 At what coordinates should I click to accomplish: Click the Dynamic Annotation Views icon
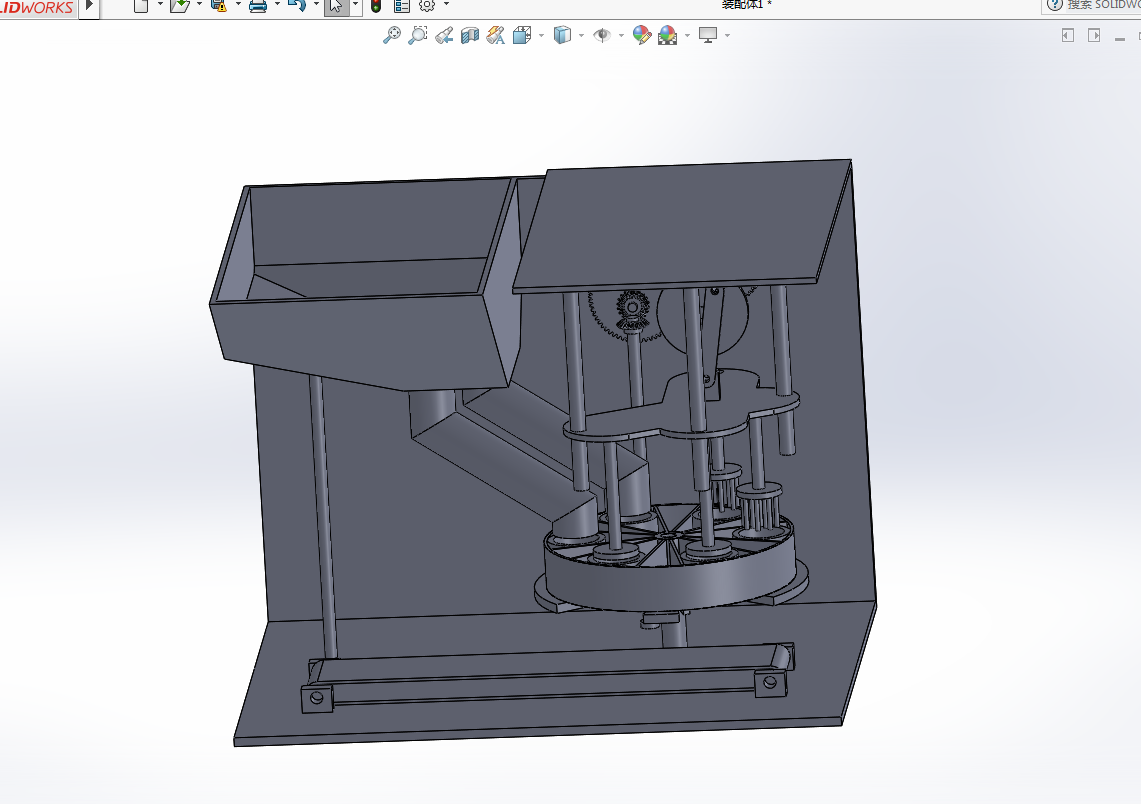pyautogui.click(x=496, y=35)
